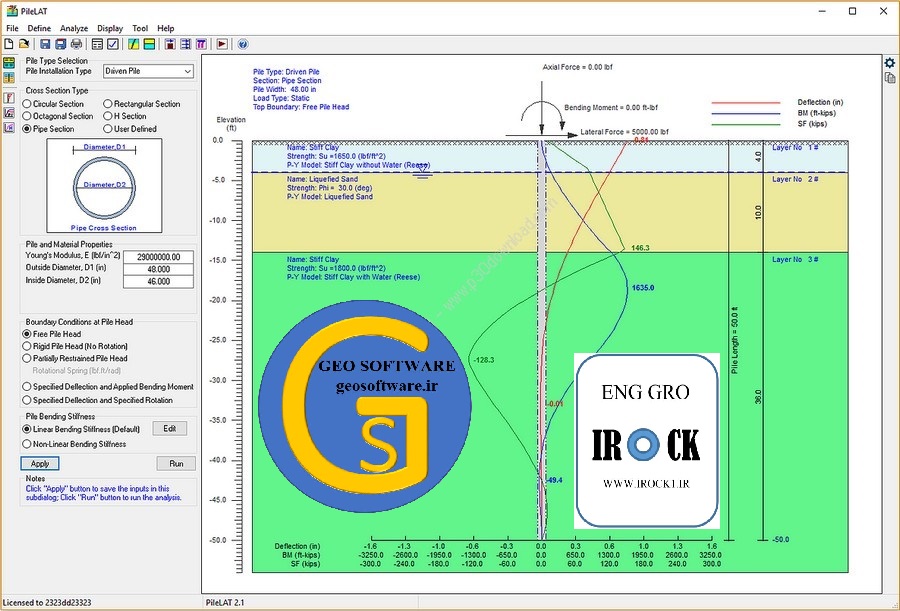
Task: Select Circular Section radio button
Action: click(x=27, y=104)
